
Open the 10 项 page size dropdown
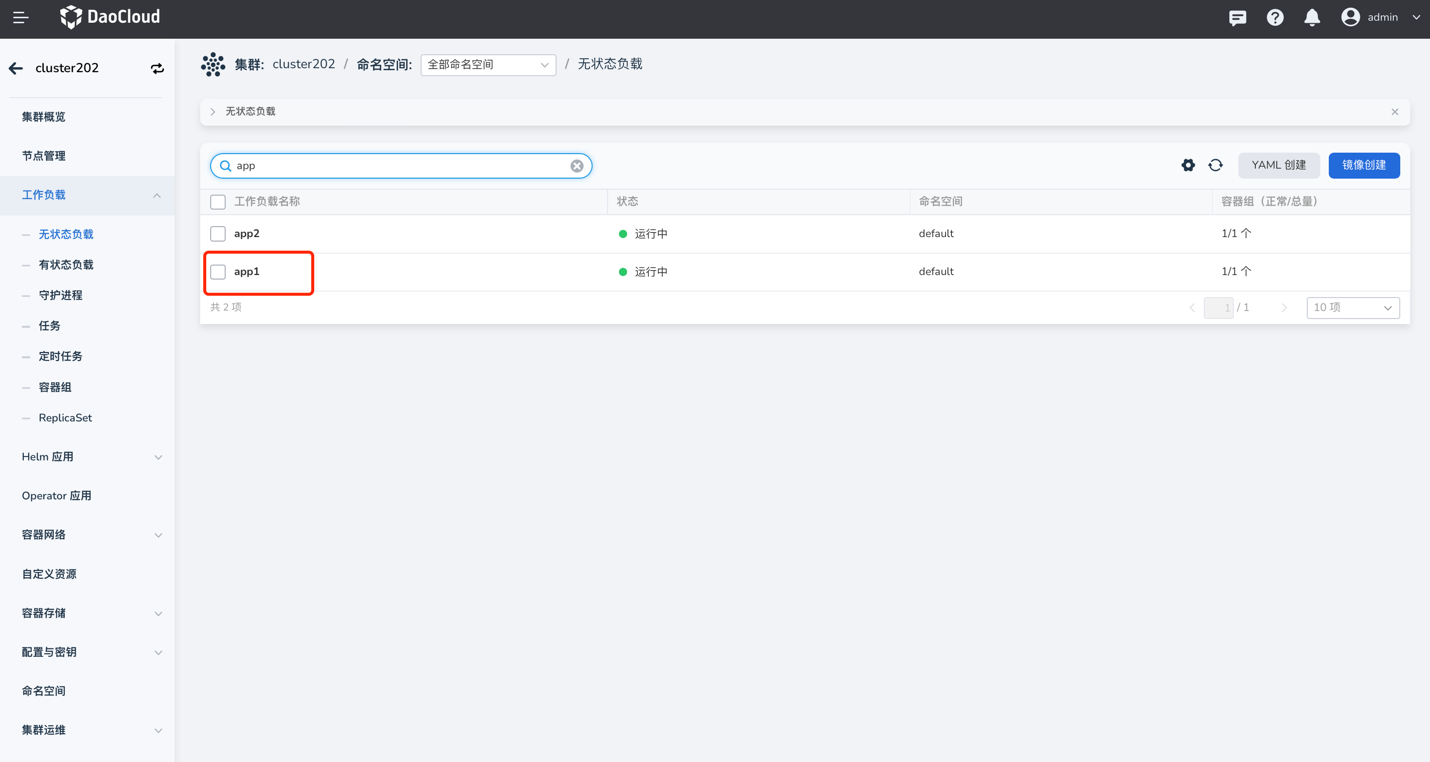1352,308
